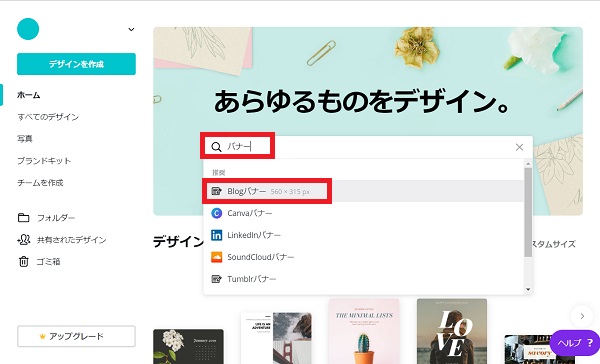
Task: Select Tumblrバナー suggestion
Action: (363, 279)
